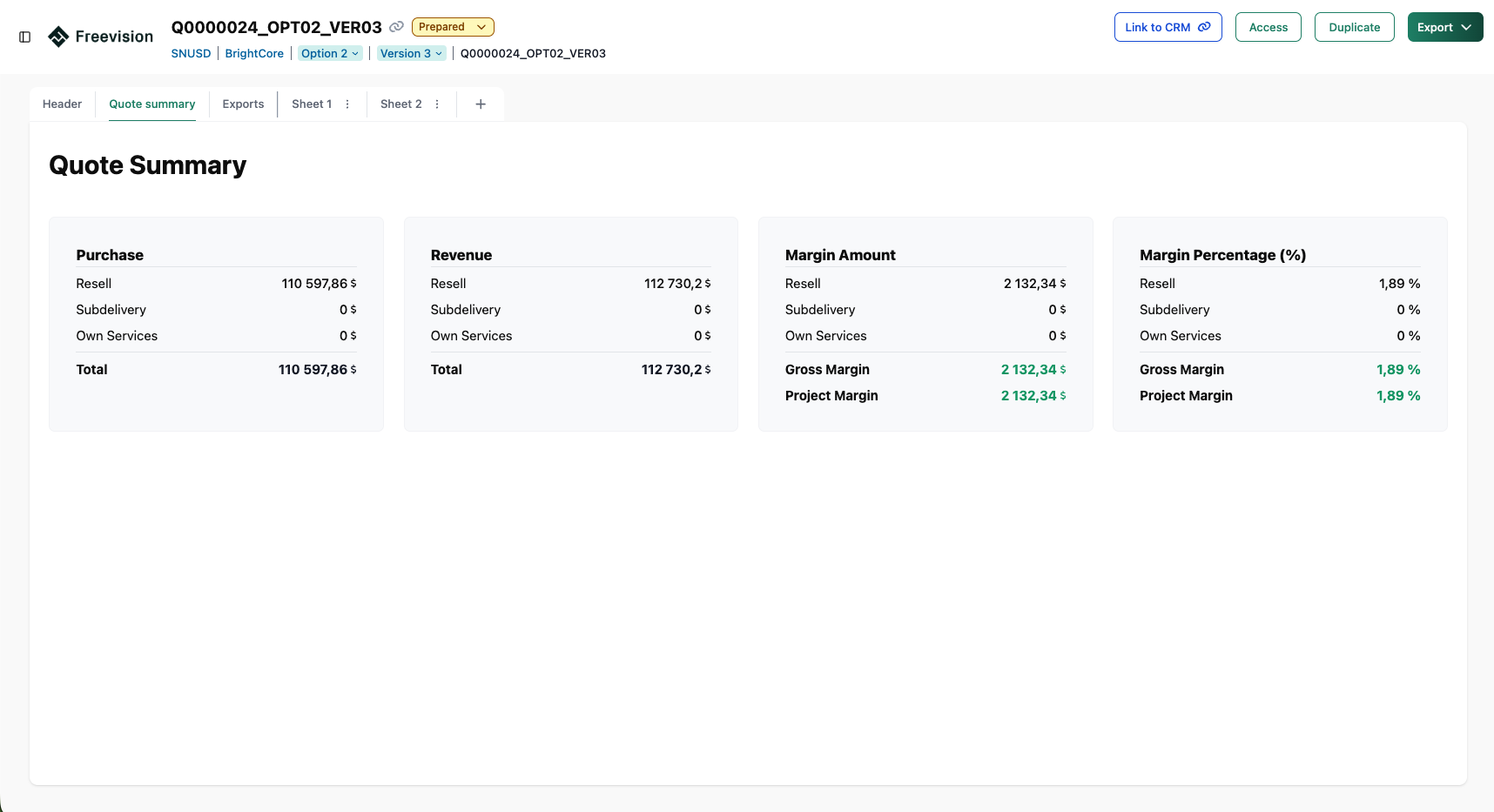Click the link icon beside quote title
The width and height of the screenshot is (1494, 812).
[396, 27]
